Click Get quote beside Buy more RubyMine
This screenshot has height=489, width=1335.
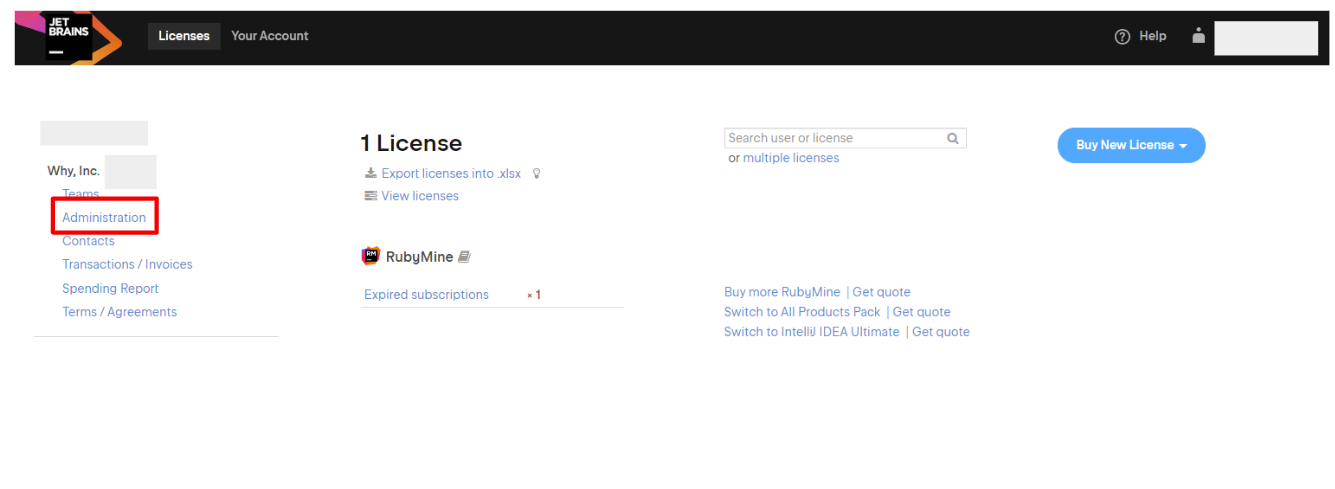point(881,292)
